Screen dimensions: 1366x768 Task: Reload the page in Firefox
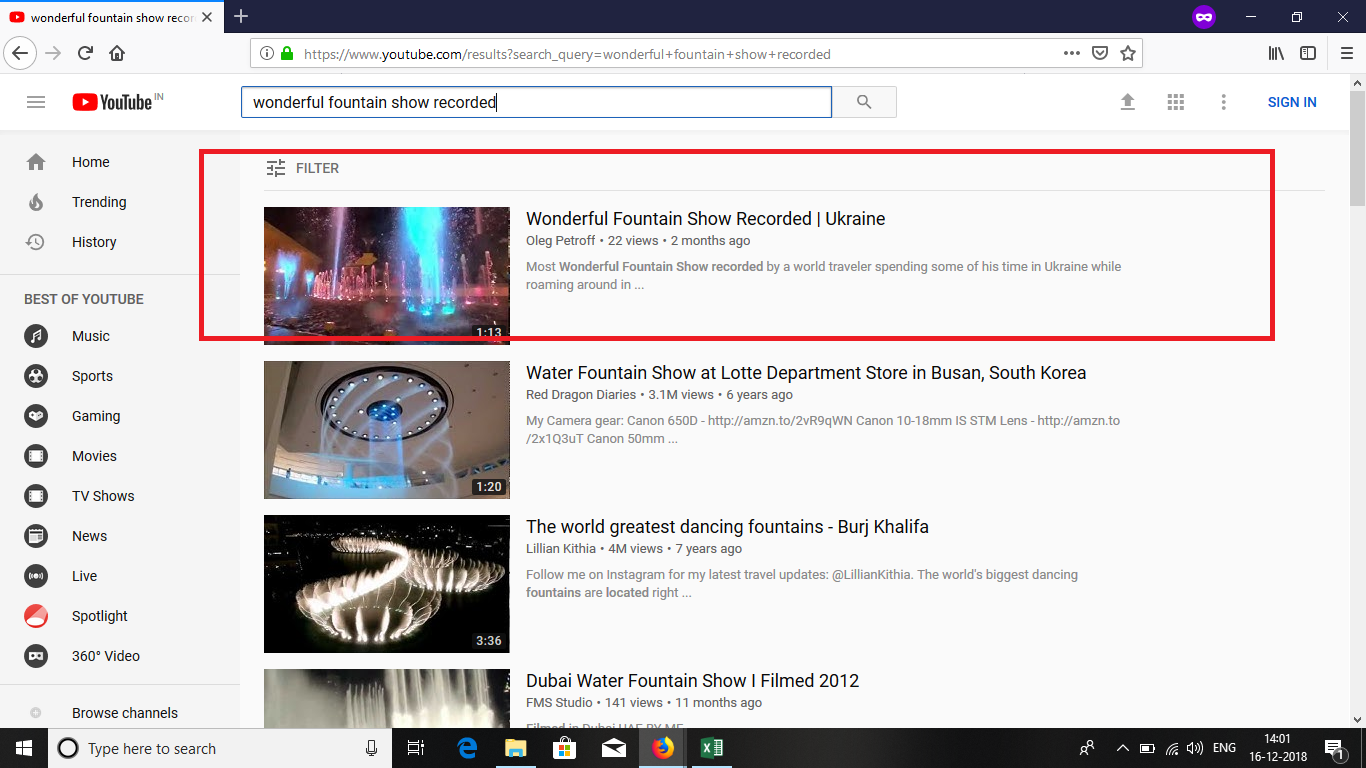click(85, 54)
